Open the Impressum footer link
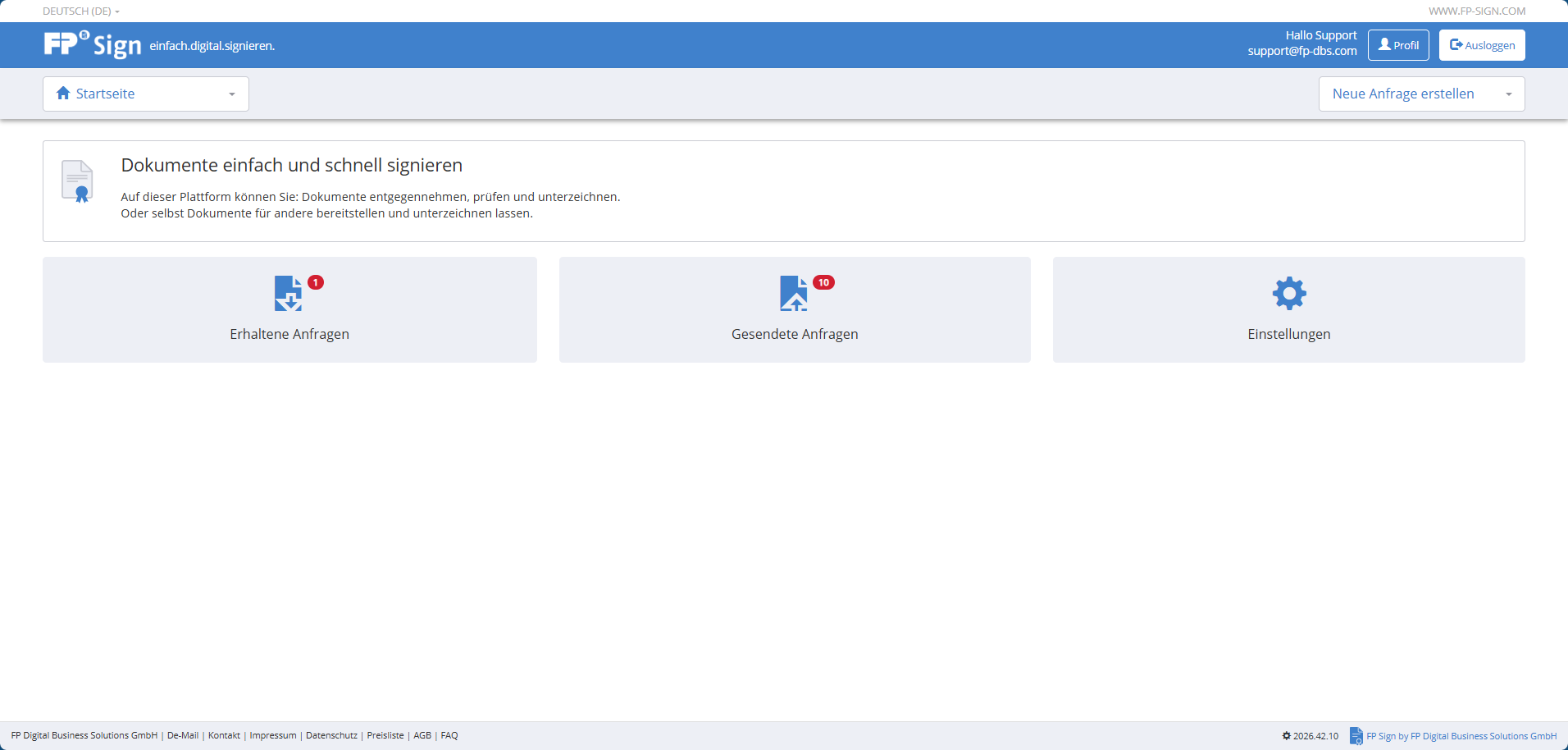 click(273, 735)
